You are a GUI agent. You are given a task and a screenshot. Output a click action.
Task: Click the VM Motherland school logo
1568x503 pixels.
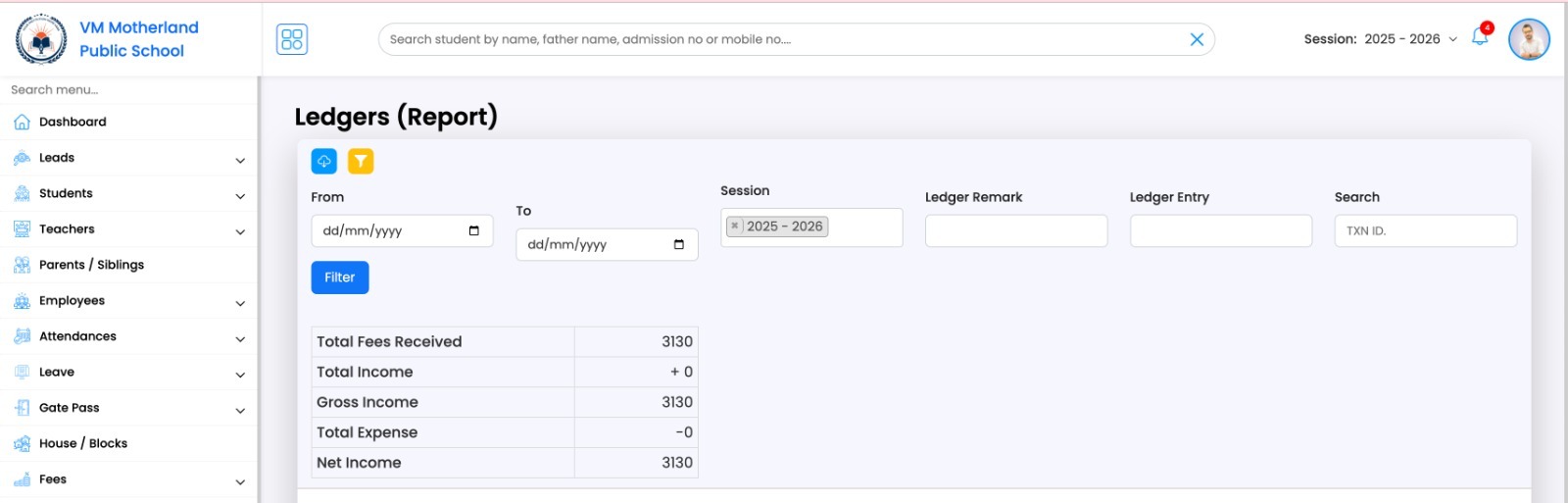click(41, 39)
